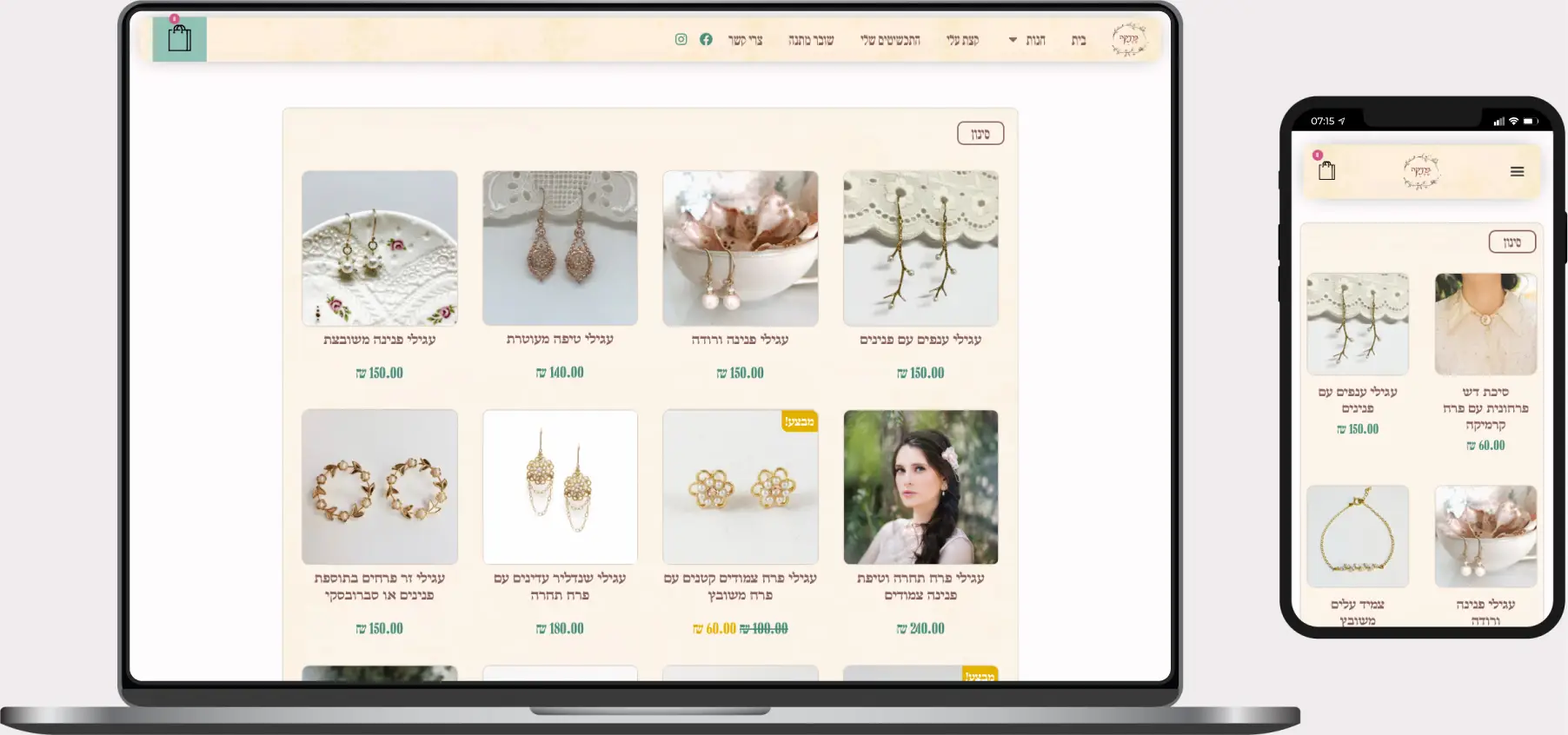Expand the חנות dropdown arrow in the laptop nav

click(1013, 40)
